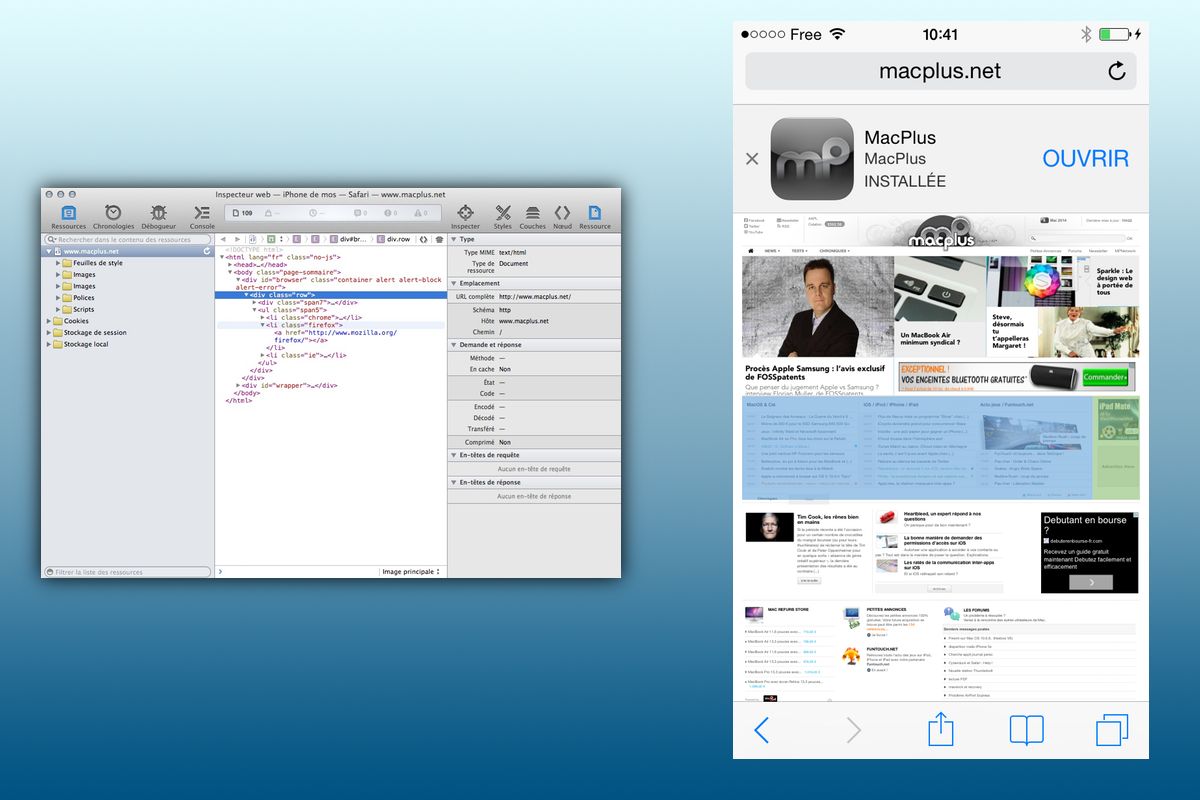Show the Nœud node icon
This screenshot has height=800, width=1200.
point(562,213)
